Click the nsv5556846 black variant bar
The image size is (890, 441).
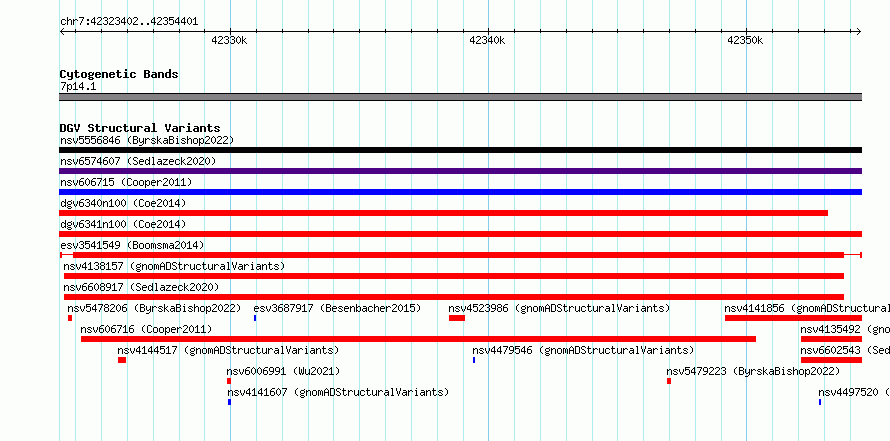pyautogui.click(x=460, y=150)
